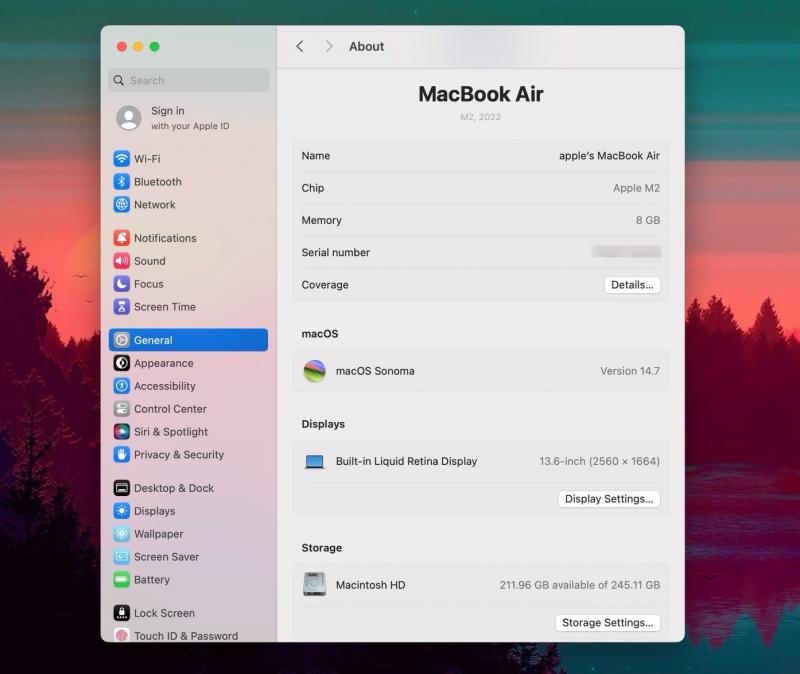Click the Serial number label
Viewport: 800px width, 674px height.
coord(336,253)
